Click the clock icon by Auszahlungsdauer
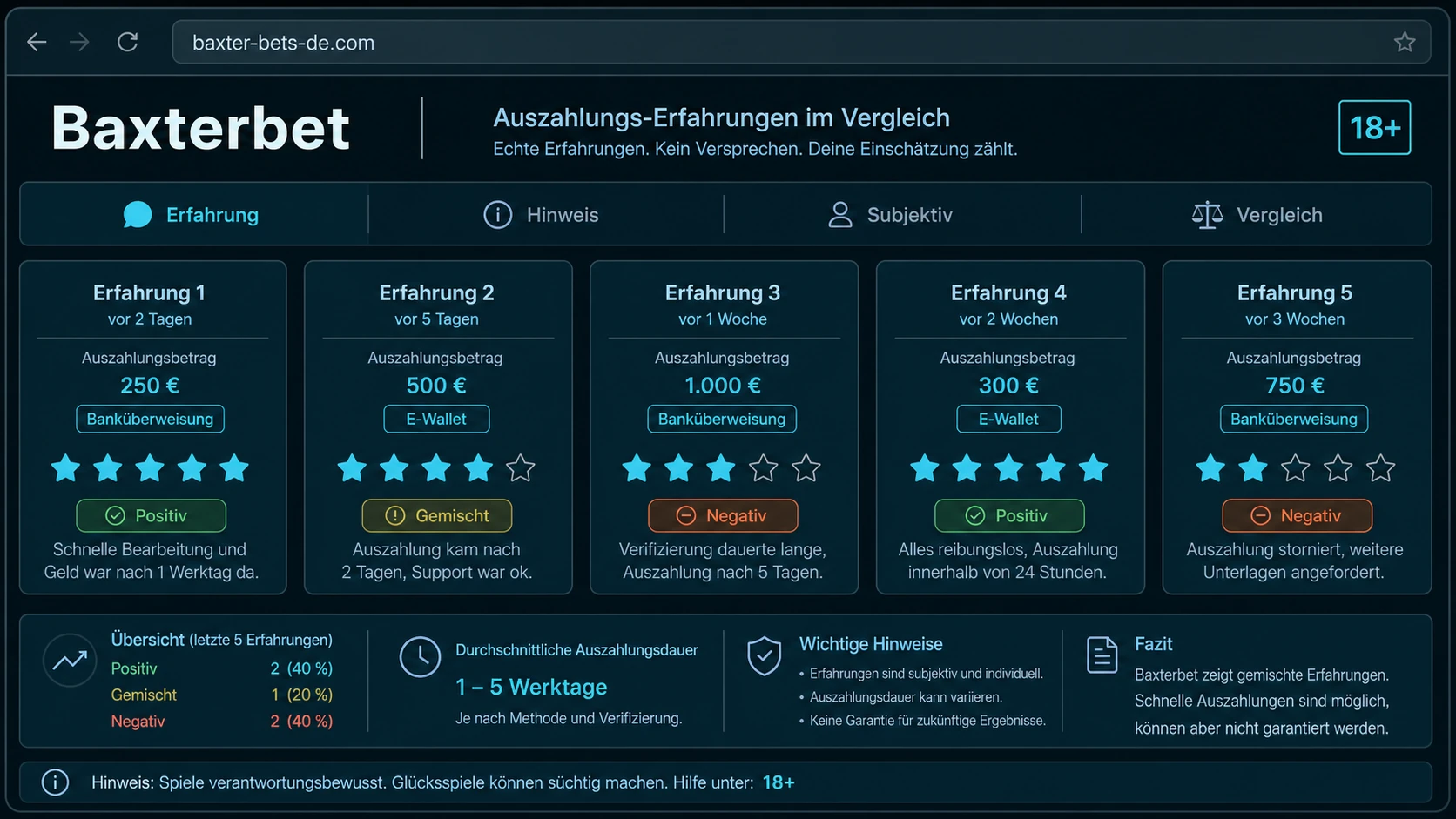 [420, 657]
